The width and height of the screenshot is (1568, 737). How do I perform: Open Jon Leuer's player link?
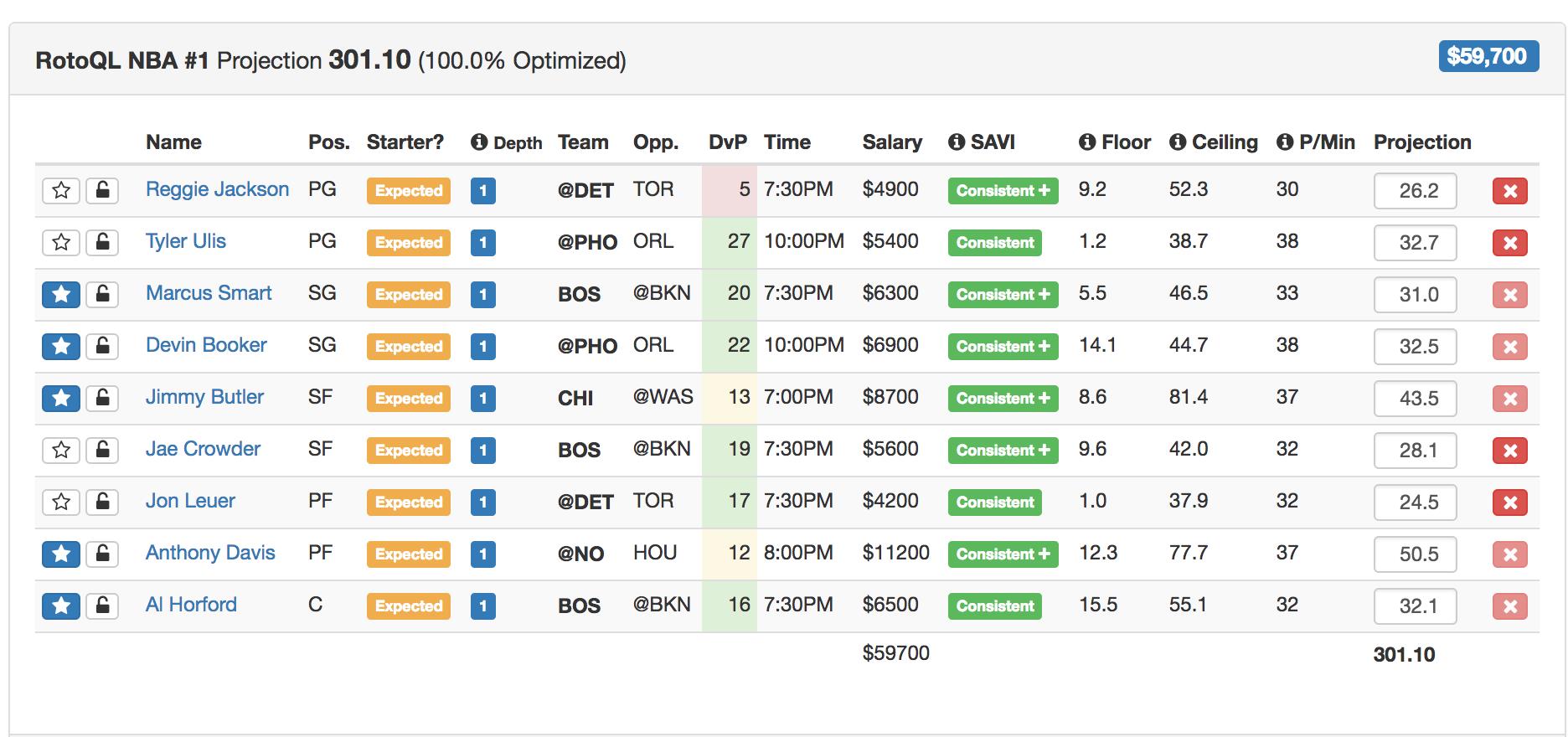point(190,501)
